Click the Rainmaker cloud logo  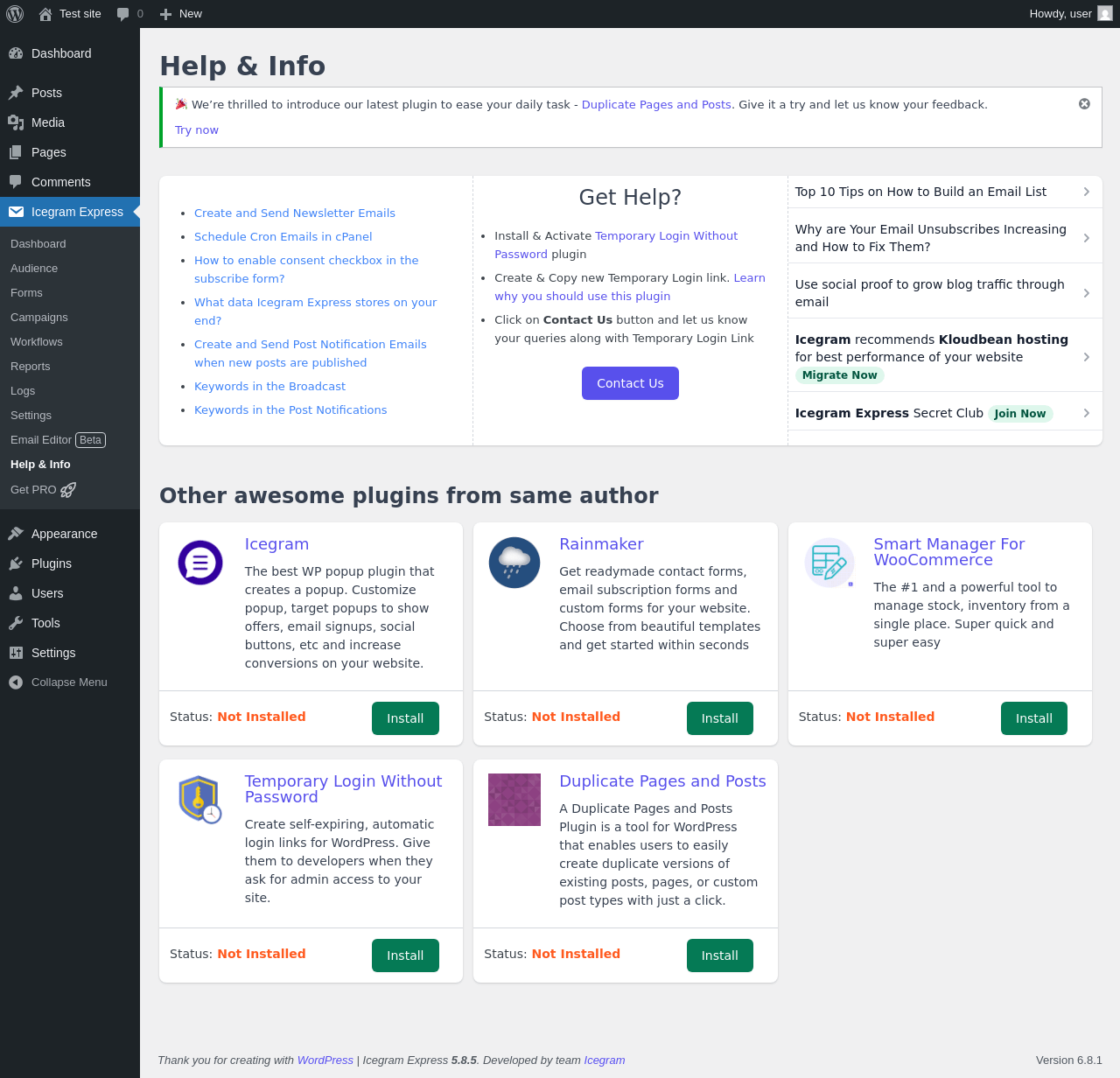514,563
